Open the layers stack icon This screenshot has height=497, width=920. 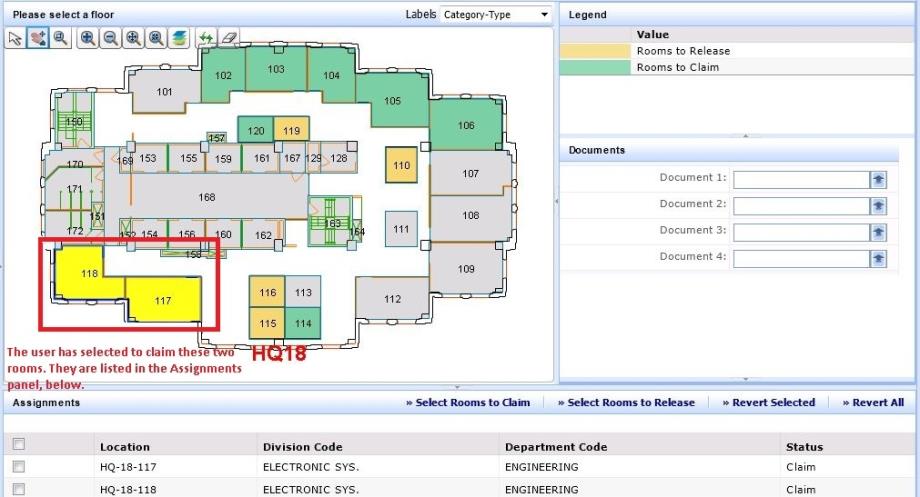pyautogui.click(x=178, y=38)
